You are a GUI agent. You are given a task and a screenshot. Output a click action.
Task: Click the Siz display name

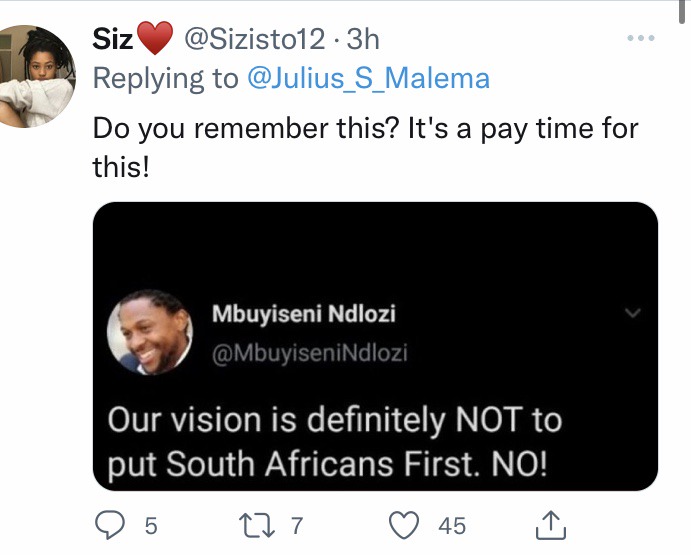[x=113, y=39]
